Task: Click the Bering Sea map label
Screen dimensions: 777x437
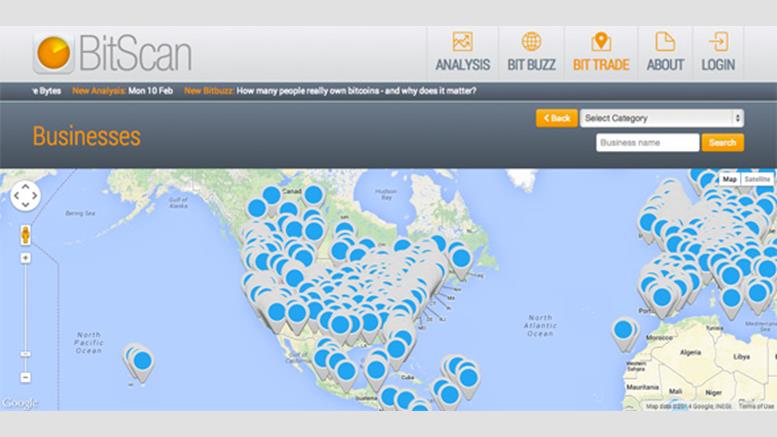Action: point(80,214)
